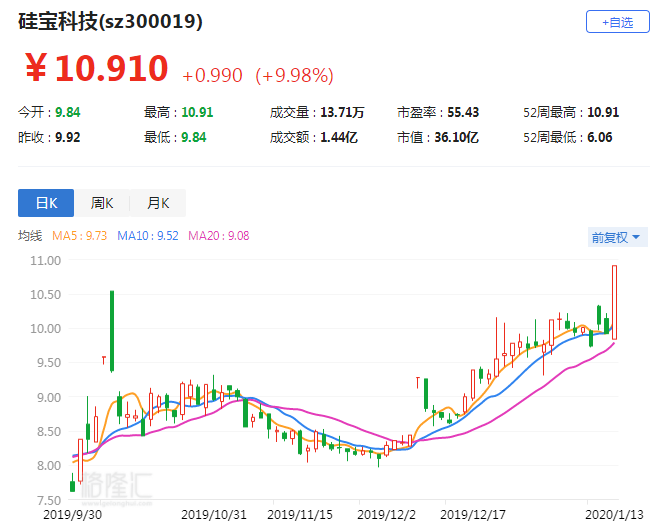Switch to the 周K weekly chart tab
The width and height of the screenshot is (664, 526).
coord(102,203)
